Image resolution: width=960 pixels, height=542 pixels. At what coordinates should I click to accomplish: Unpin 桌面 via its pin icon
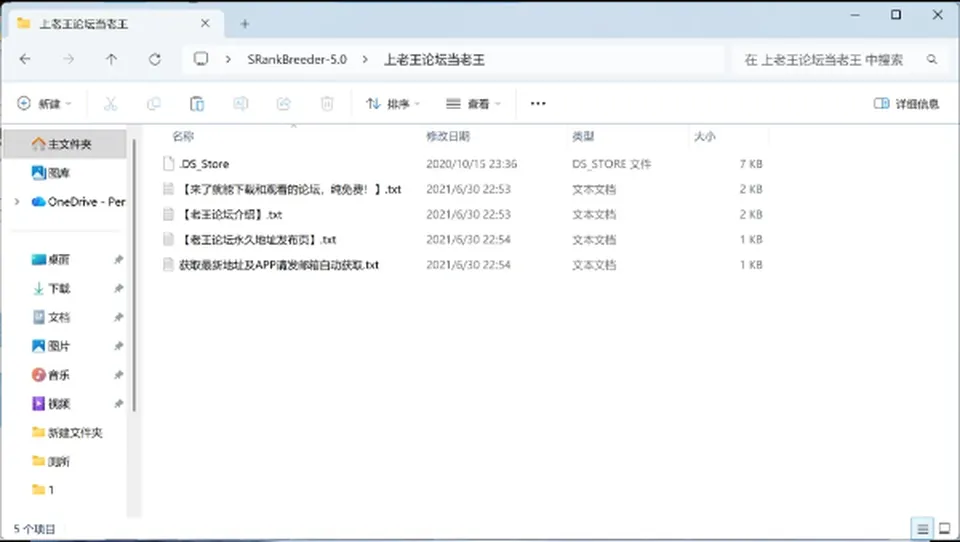point(118,260)
